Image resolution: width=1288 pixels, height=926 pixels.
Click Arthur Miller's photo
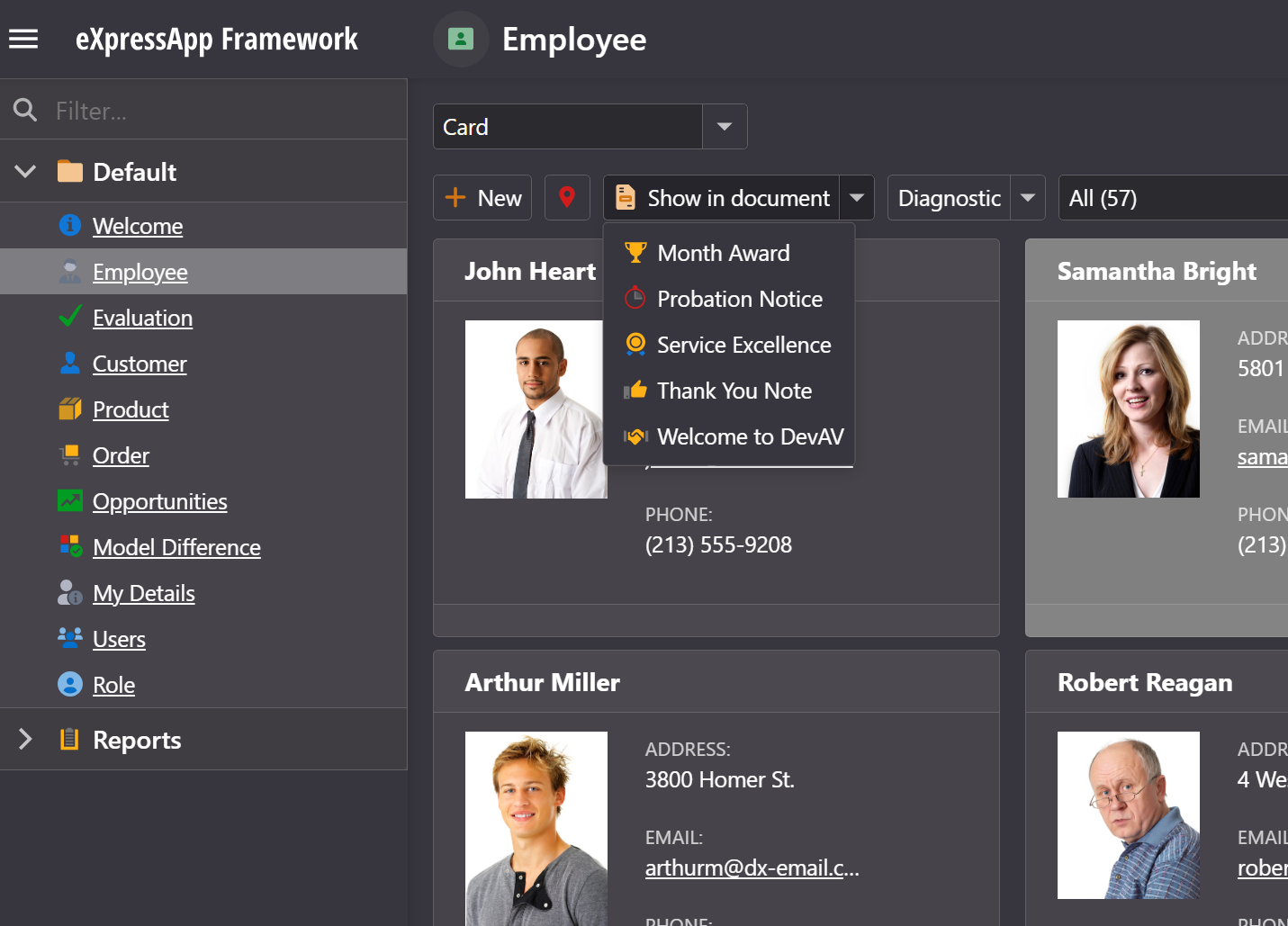[536, 828]
